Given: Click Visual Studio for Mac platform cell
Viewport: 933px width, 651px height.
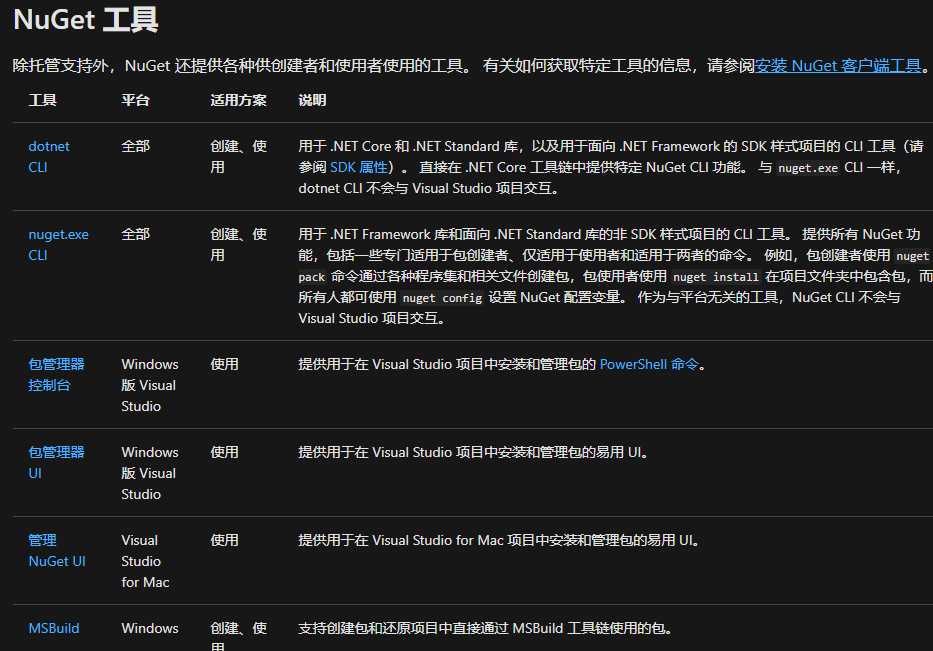Looking at the screenshot, I should point(145,561).
